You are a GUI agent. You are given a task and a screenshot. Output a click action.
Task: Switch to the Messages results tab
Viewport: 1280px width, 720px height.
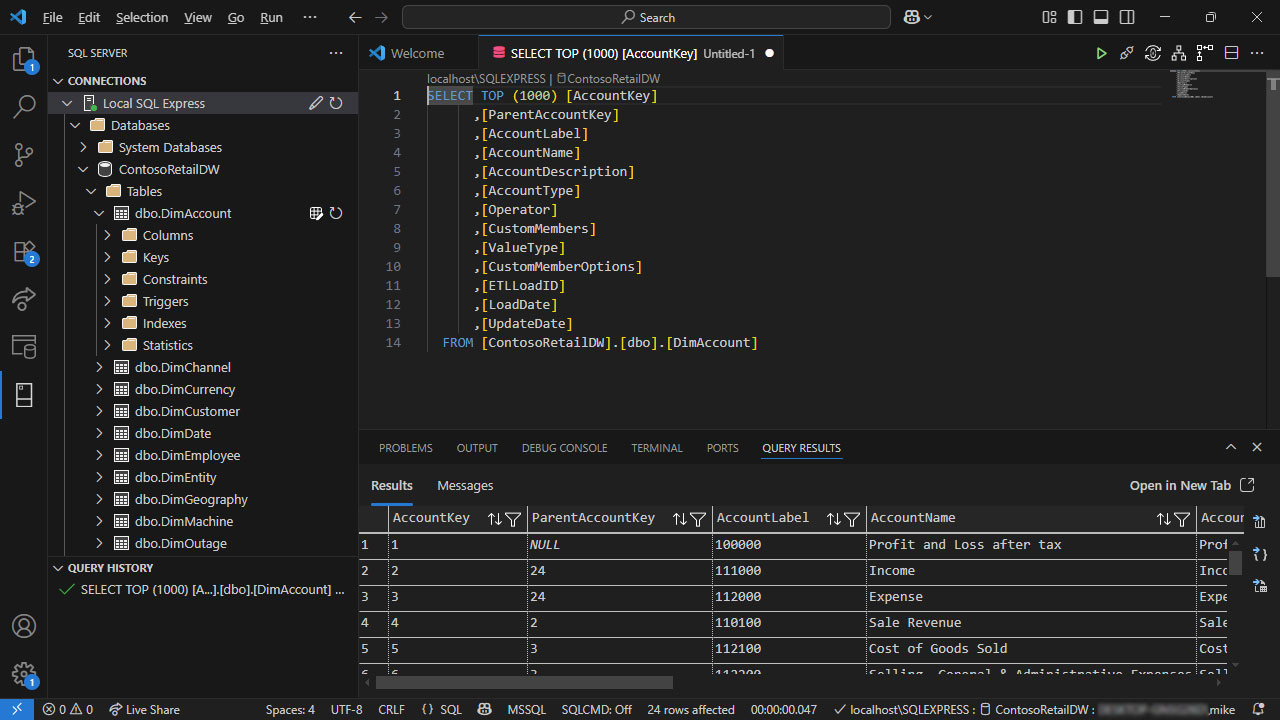[465, 485]
